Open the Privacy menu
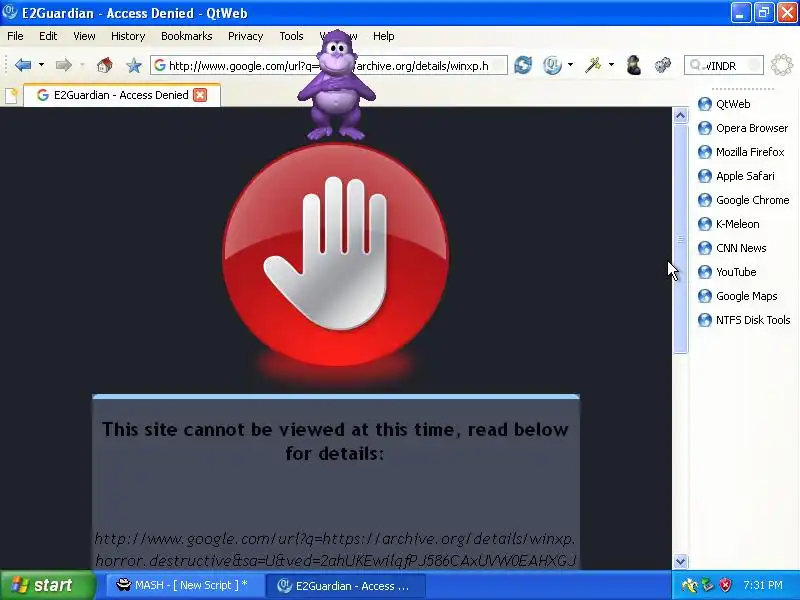Viewport: 800px width, 600px height. point(245,36)
